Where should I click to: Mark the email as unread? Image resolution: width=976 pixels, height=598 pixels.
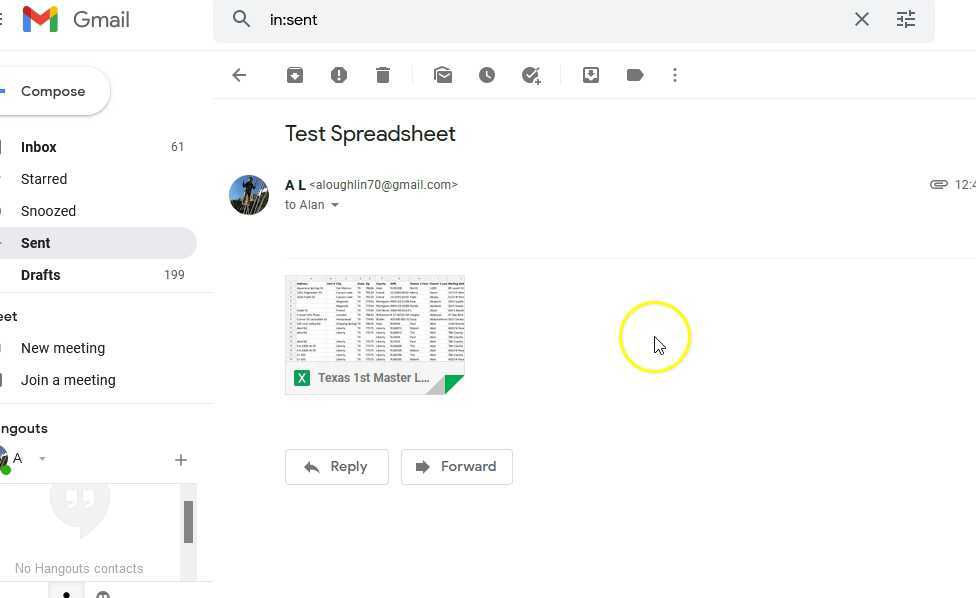point(443,75)
